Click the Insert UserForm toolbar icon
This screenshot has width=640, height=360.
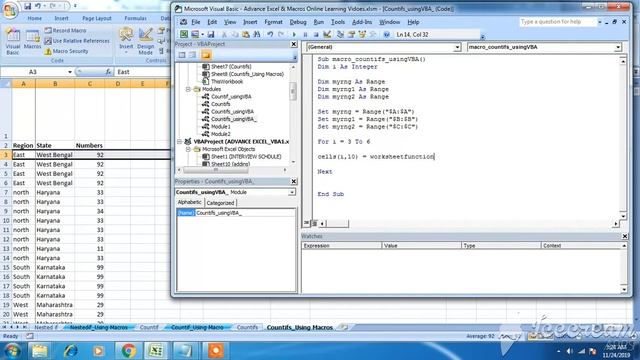click(195, 35)
